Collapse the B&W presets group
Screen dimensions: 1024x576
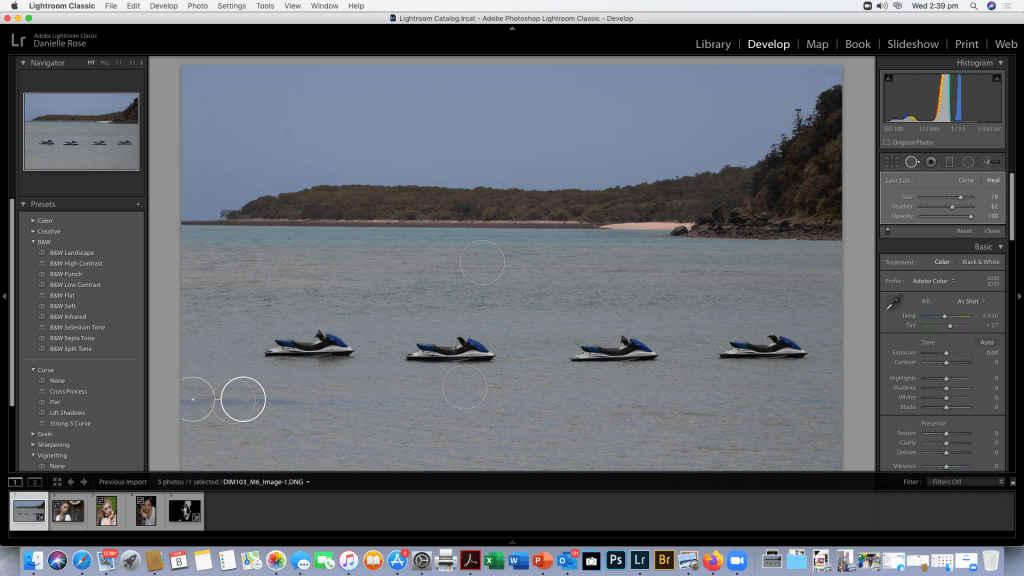33,242
